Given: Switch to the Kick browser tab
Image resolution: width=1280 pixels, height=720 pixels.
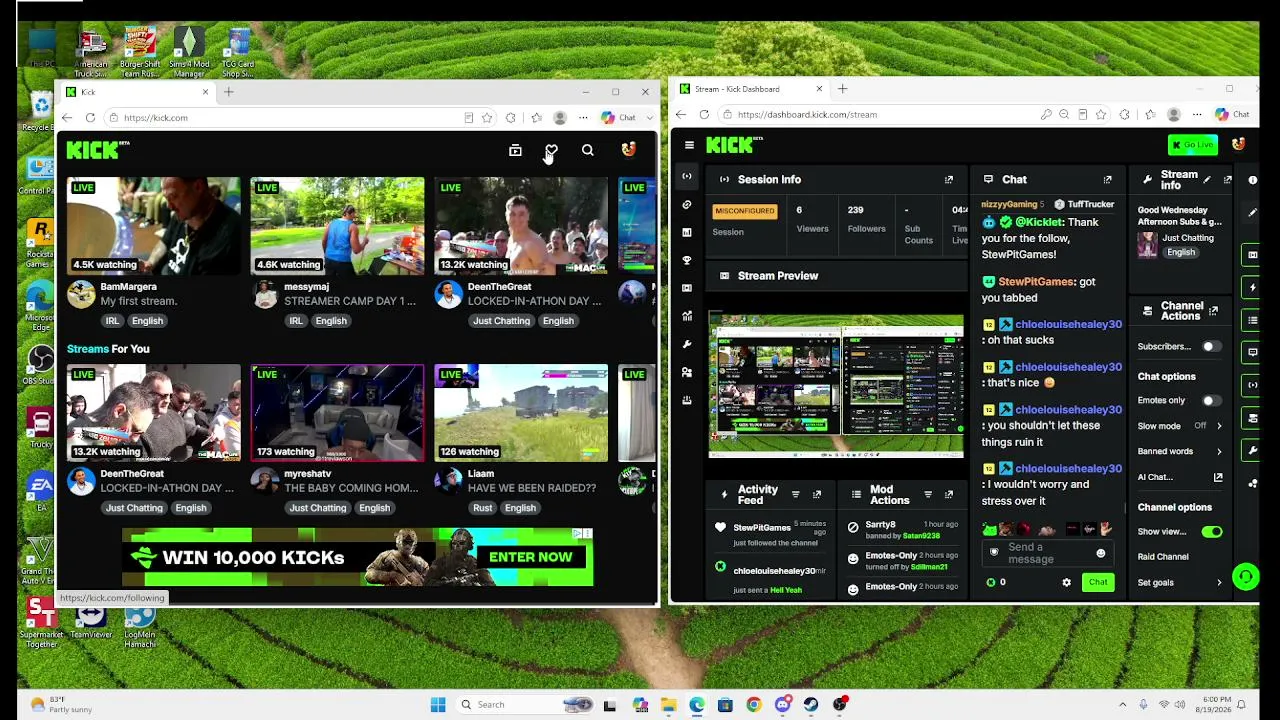Looking at the screenshot, I should click(x=137, y=92).
